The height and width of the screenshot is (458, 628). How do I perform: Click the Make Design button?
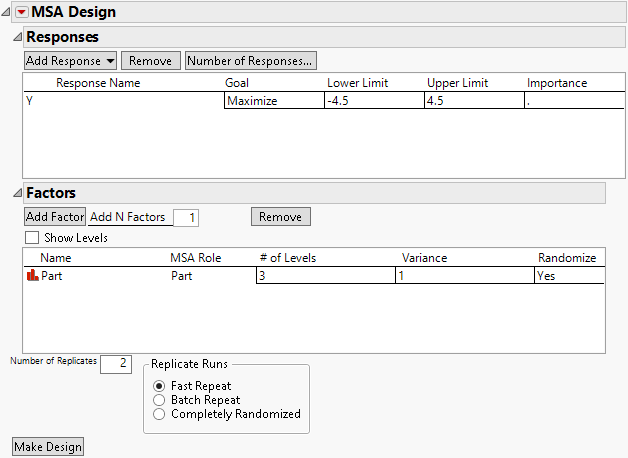(48, 446)
